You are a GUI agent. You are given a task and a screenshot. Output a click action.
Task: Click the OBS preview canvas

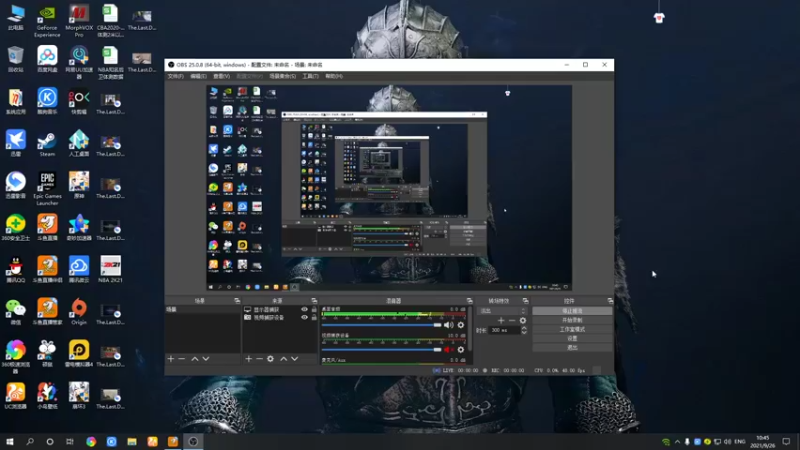click(389, 188)
